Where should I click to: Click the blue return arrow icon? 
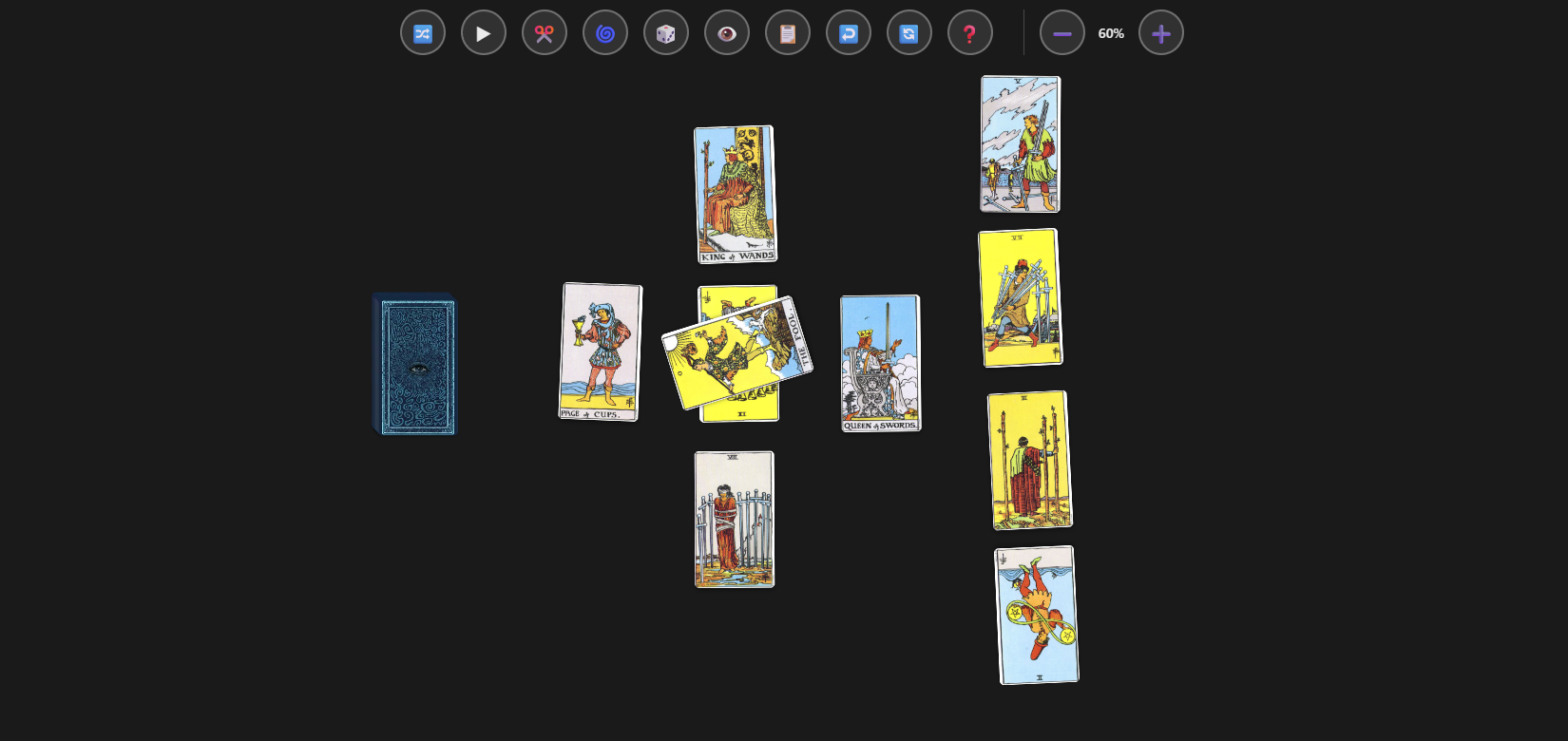[849, 33]
